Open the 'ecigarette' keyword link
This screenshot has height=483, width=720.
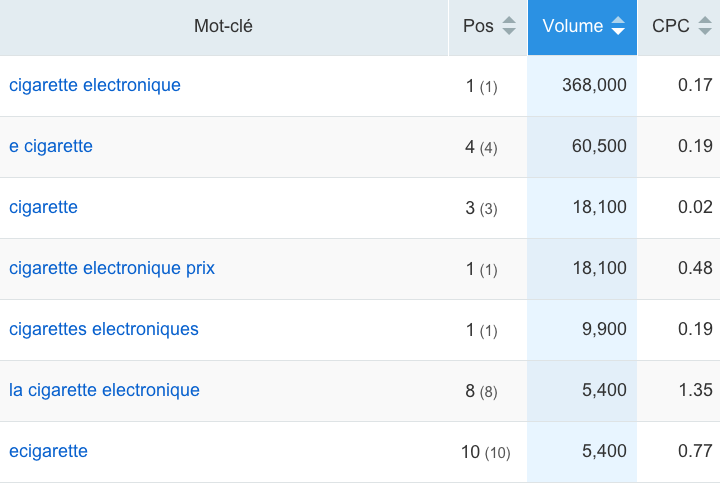[x=48, y=451]
